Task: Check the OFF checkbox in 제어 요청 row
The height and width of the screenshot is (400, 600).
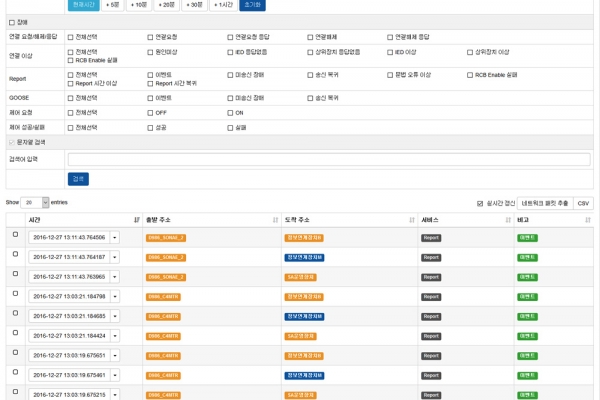Action: [150, 113]
